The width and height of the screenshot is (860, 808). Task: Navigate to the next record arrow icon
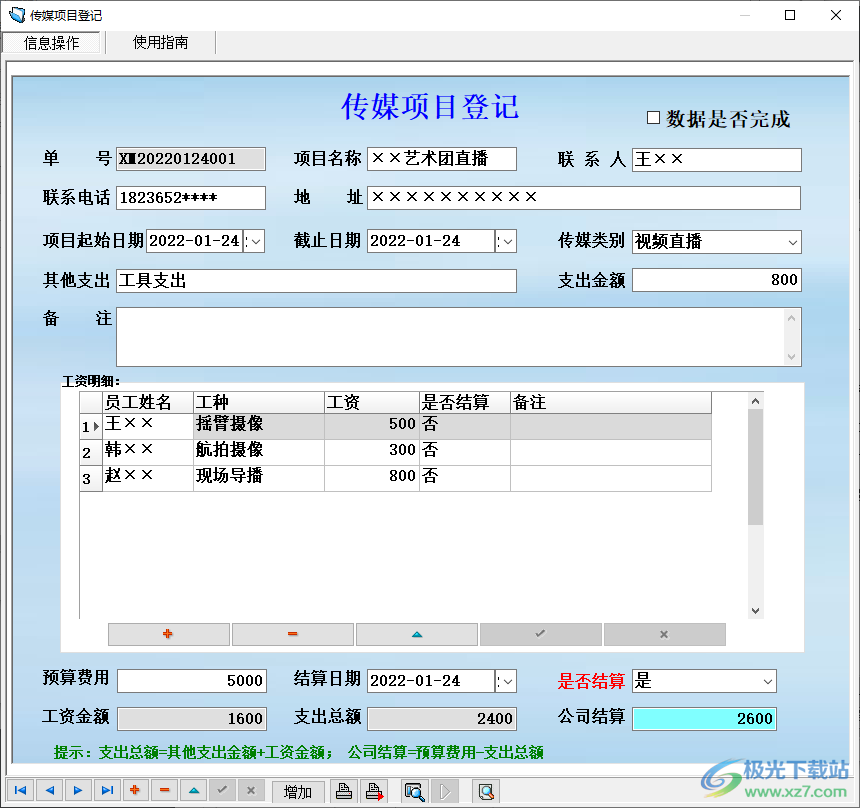point(78,790)
